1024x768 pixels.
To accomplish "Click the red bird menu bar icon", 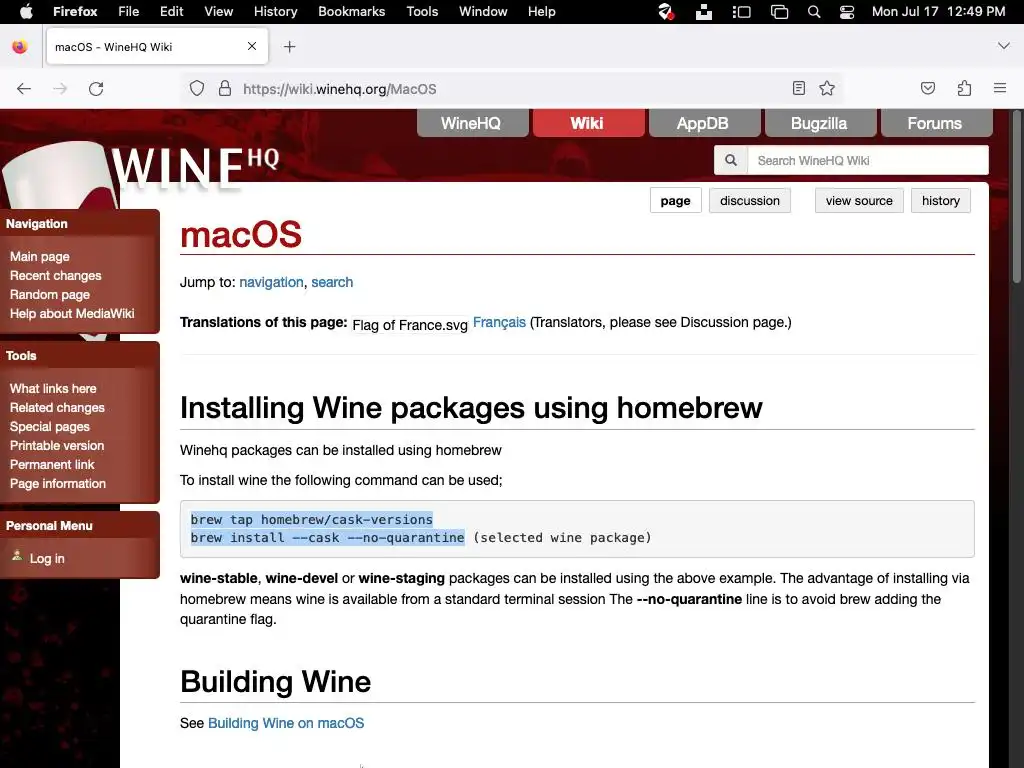I will (x=665, y=11).
